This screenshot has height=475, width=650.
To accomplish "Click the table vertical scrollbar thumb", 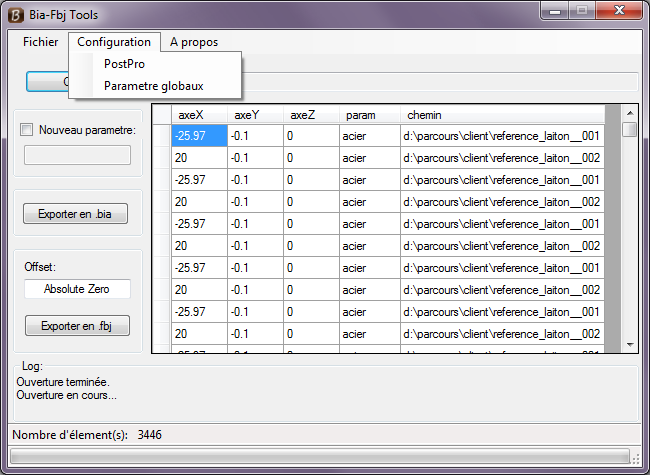I will pyautogui.click(x=630, y=129).
